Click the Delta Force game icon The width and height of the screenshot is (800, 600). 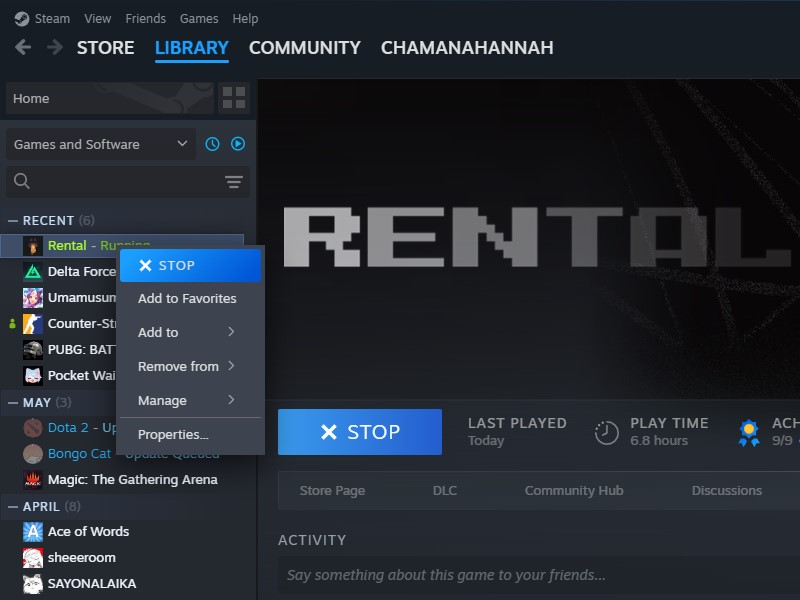pos(33,271)
